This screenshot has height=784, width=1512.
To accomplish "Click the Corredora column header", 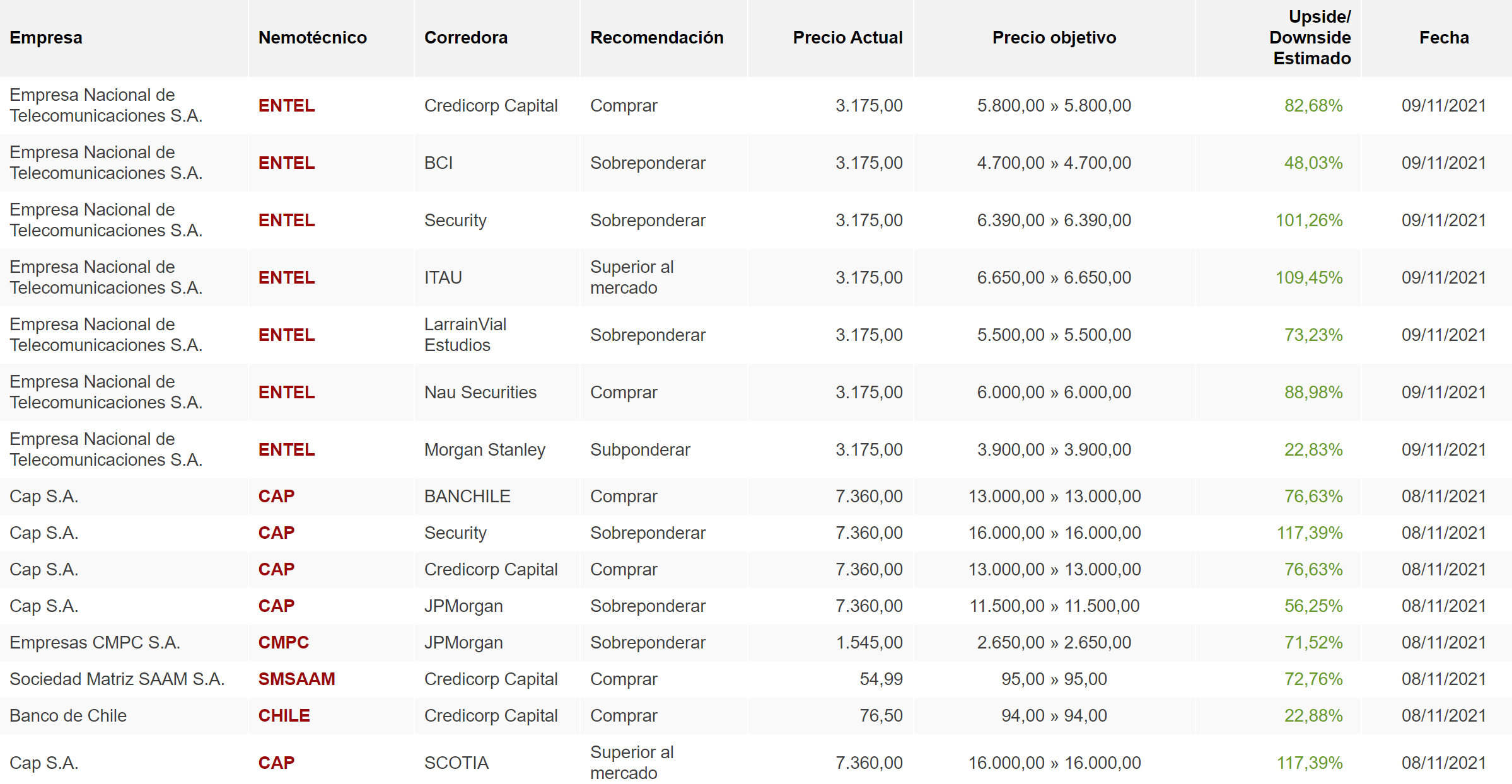I will click(x=465, y=38).
